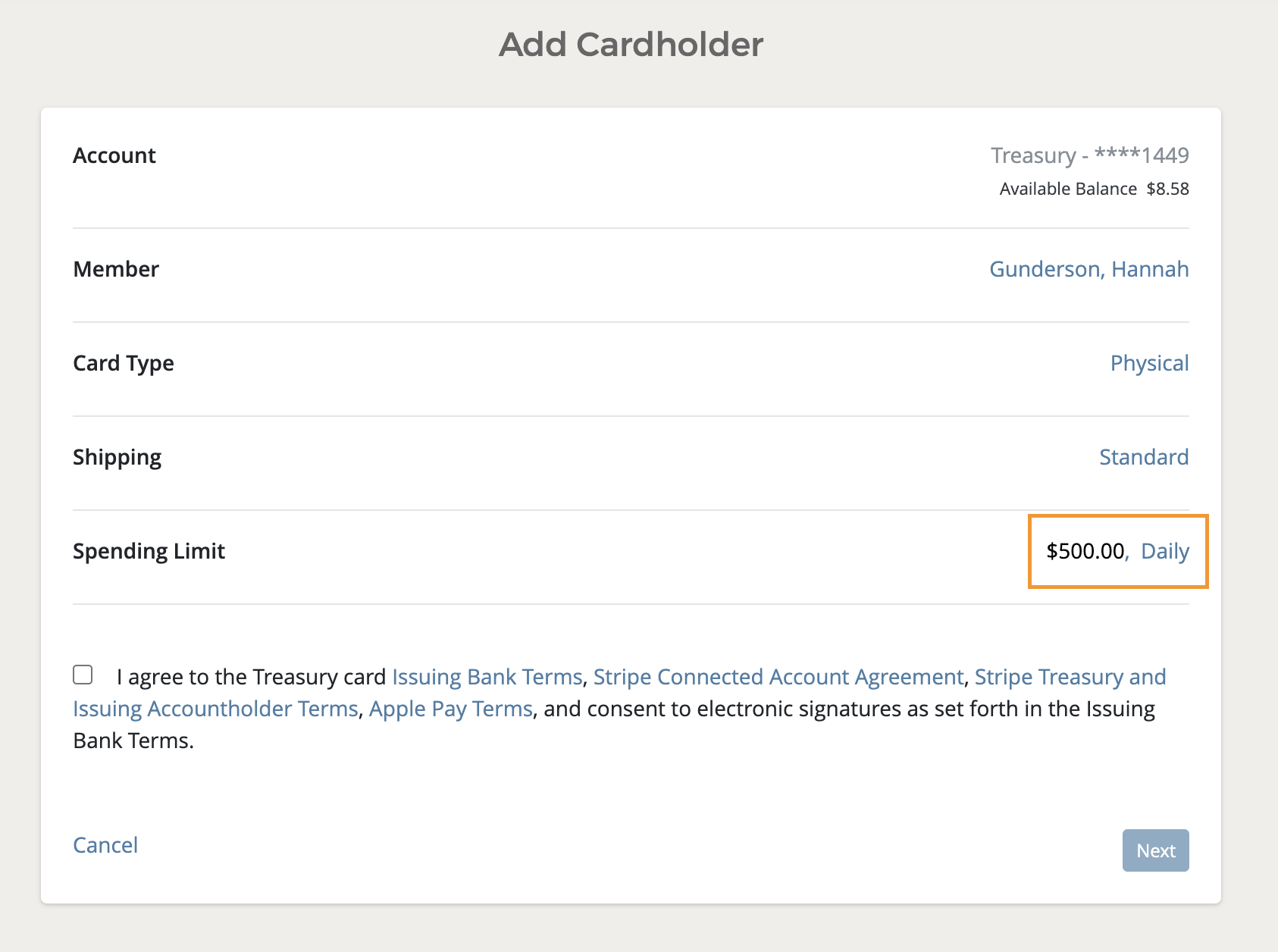Image resolution: width=1278 pixels, height=952 pixels.
Task: Click the Available Balance $8.58 text
Action: pos(1094,189)
